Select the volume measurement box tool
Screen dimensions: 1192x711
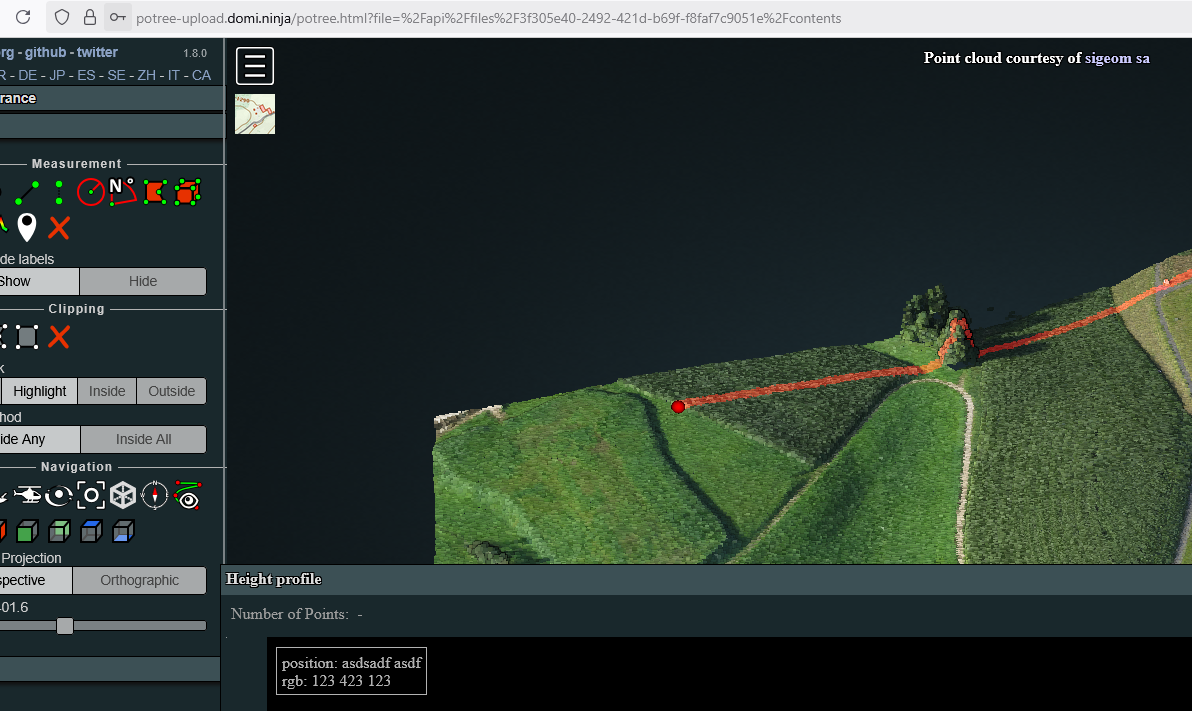tap(187, 192)
